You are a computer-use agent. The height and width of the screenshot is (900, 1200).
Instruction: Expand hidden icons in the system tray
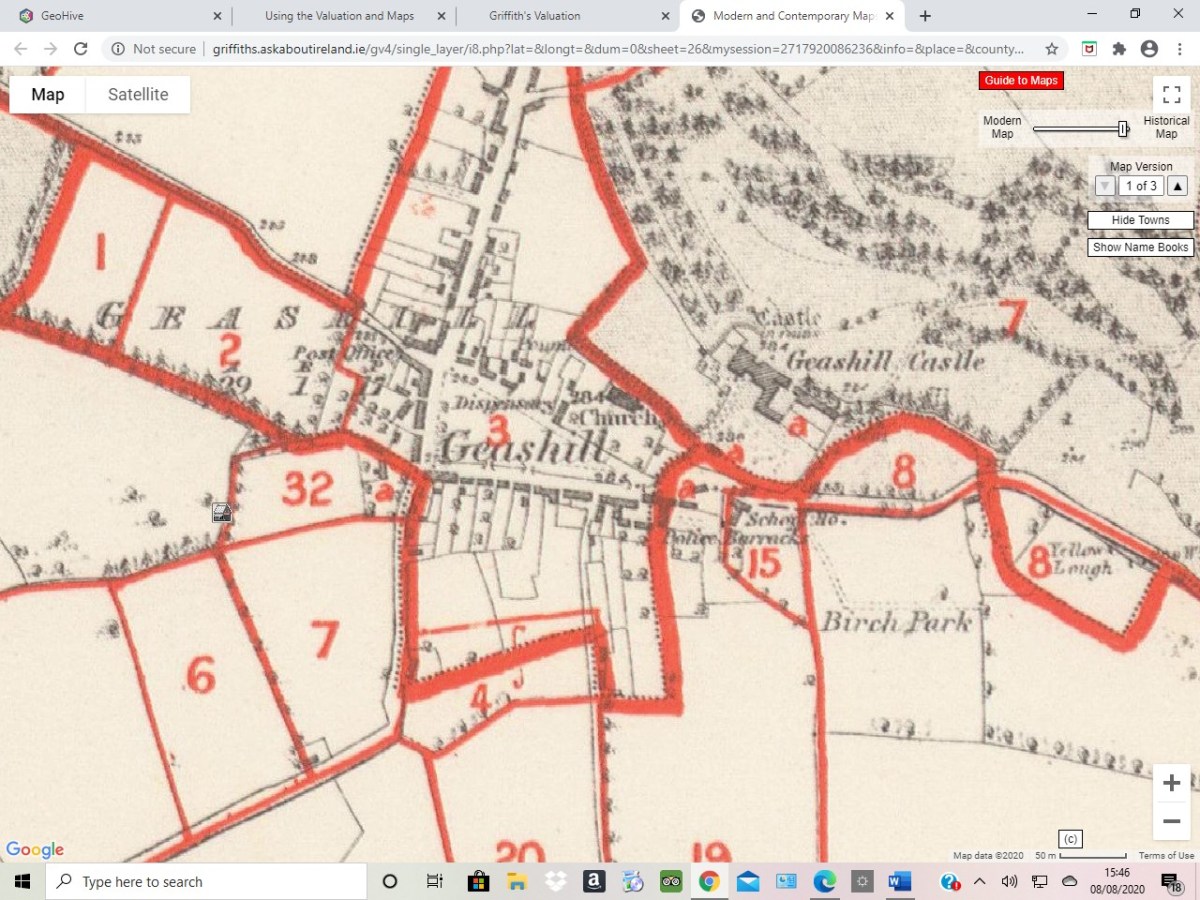coord(979,881)
